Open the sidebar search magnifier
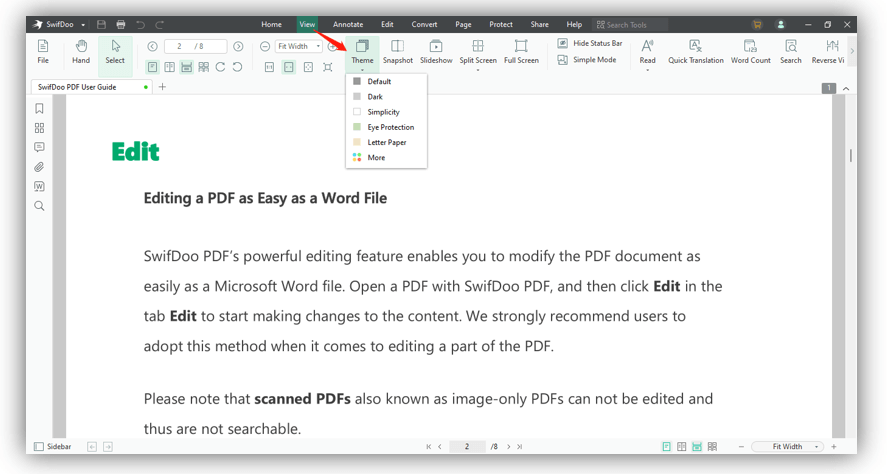This screenshot has width=887, height=474. (39, 206)
